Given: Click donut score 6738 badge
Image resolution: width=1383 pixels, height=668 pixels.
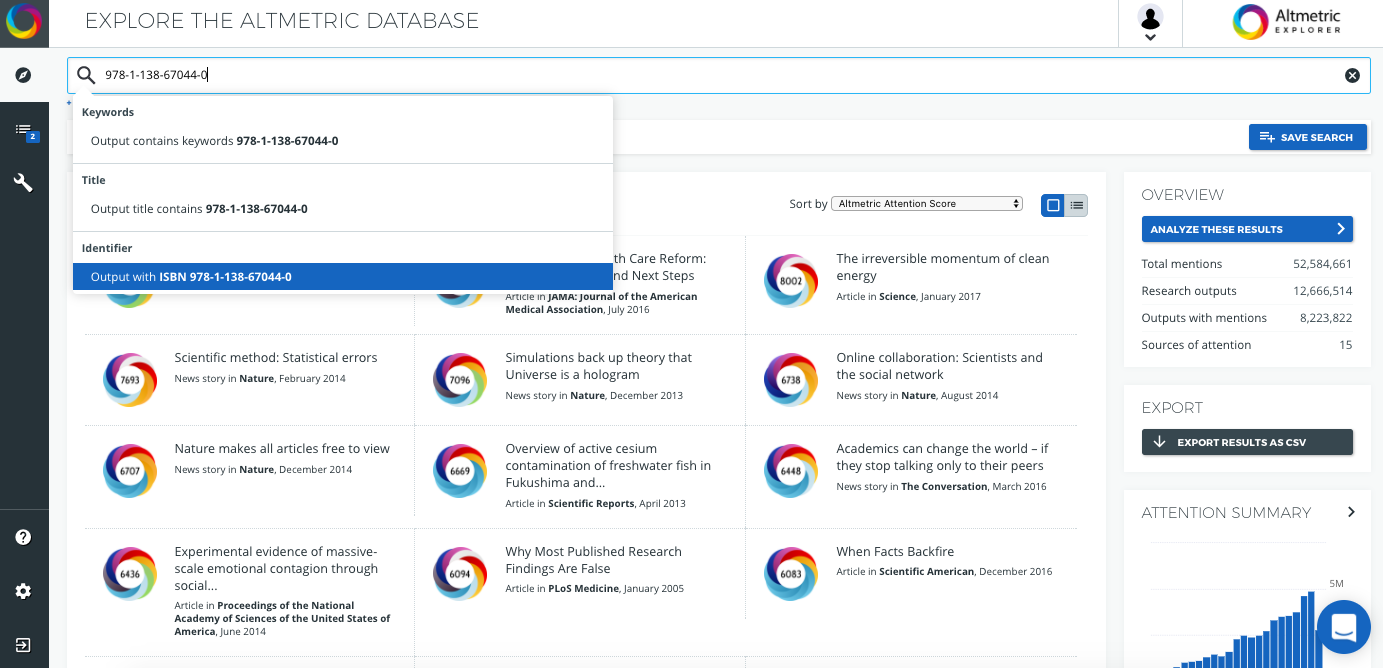Looking at the screenshot, I should [791, 380].
